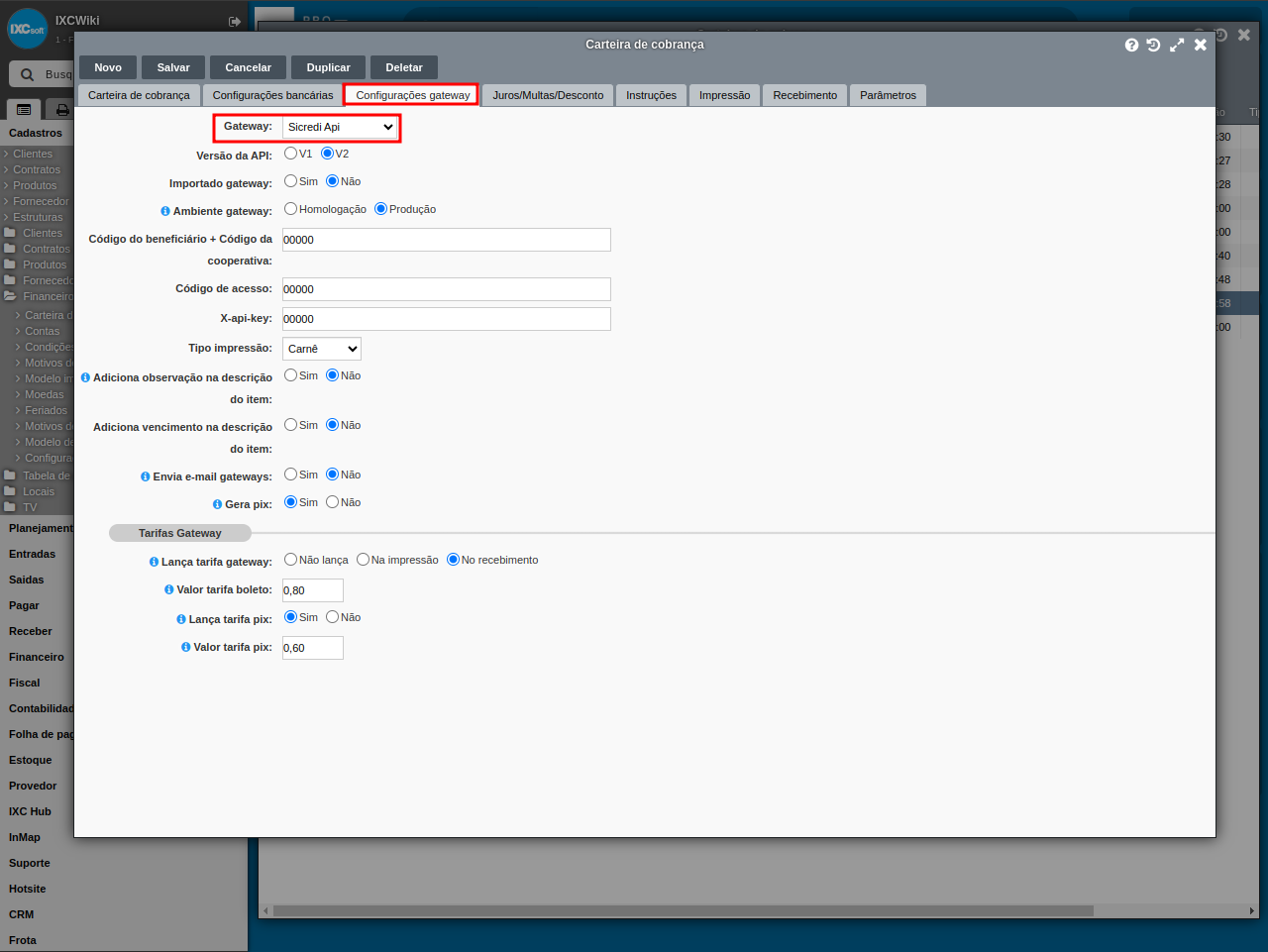Switch to Parâmetros tab

[888, 95]
